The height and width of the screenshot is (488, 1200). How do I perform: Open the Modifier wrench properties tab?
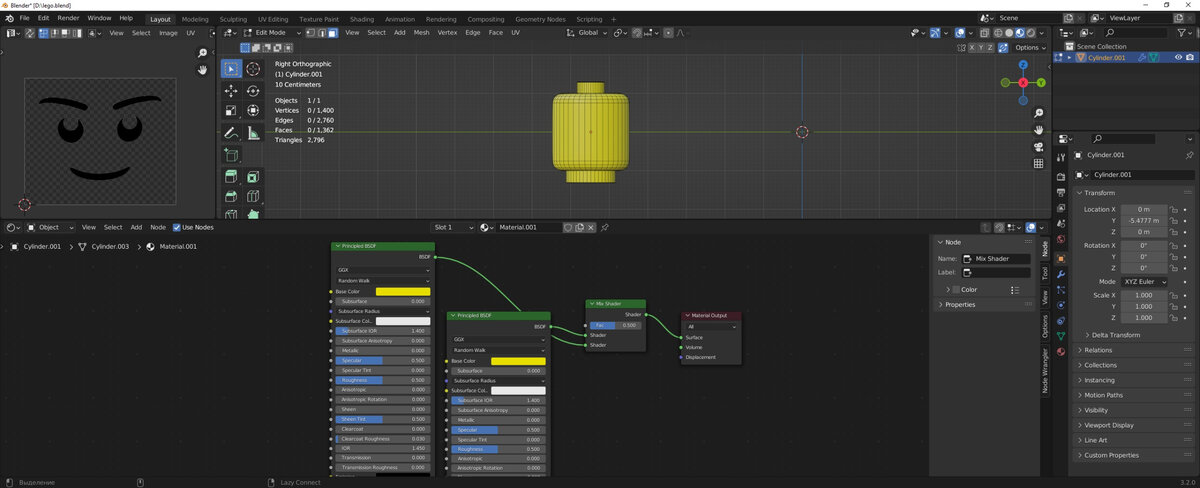pyautogui.click(x=1061, y=274)
